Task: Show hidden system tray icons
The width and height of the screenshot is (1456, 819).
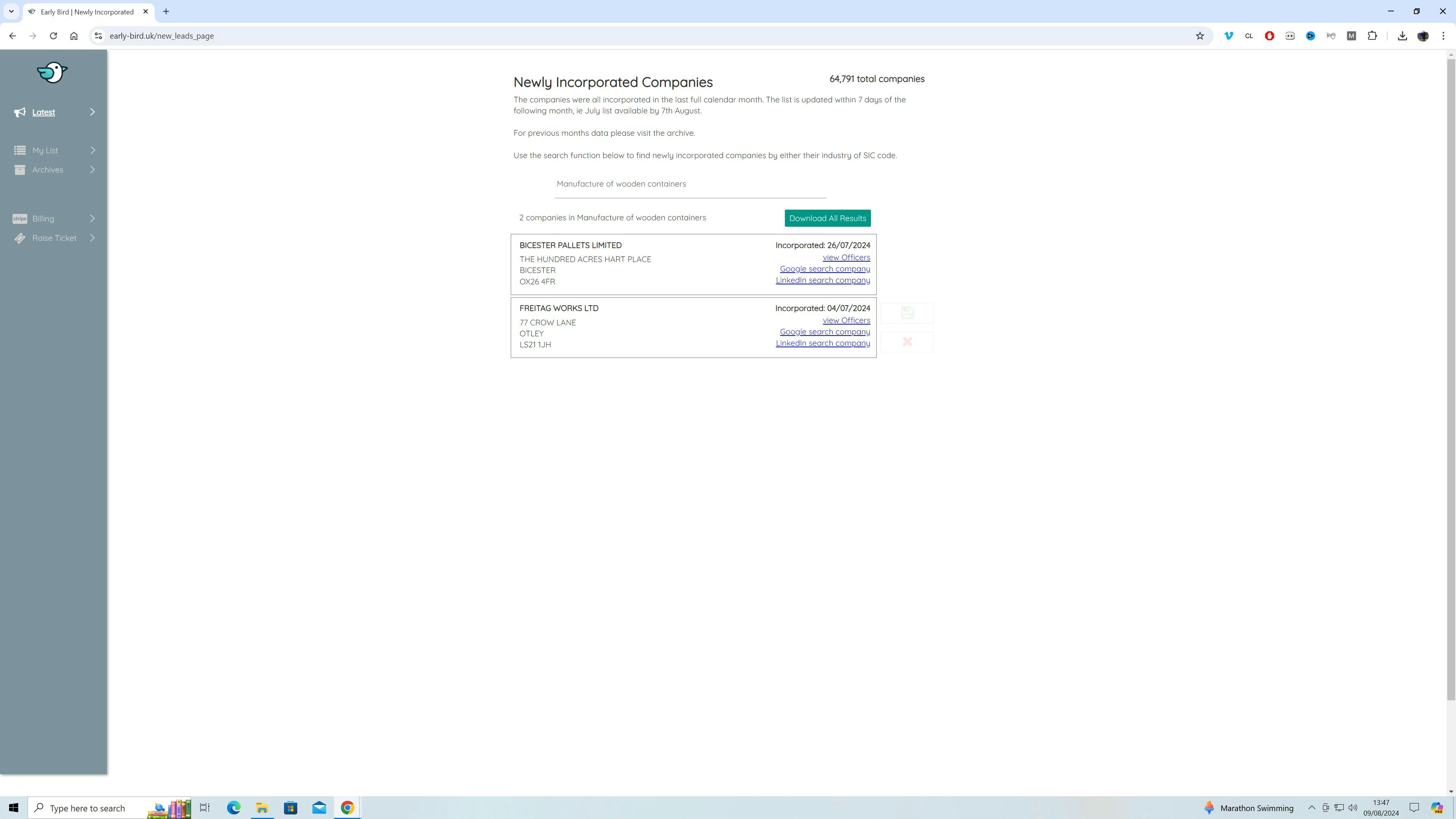Action: 1311,808
